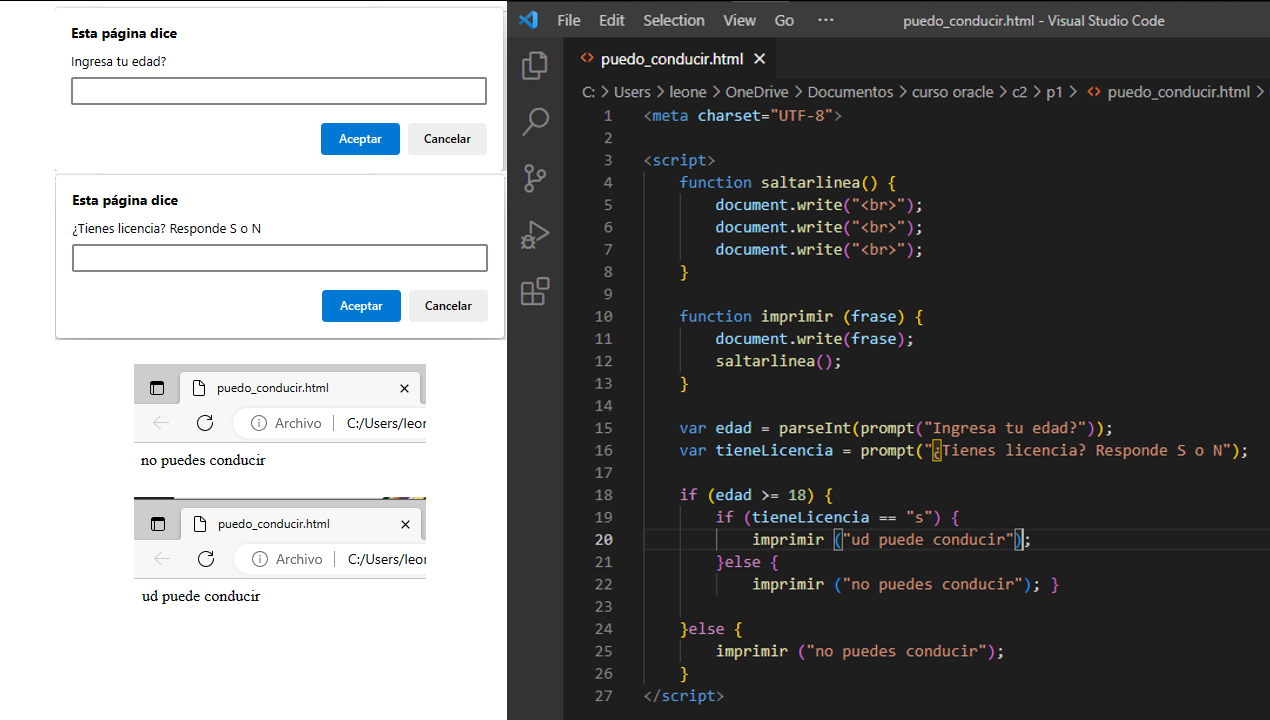
Task: Reload the browser page showing 'ud puede conducir'
Action: tap(206, 559)
